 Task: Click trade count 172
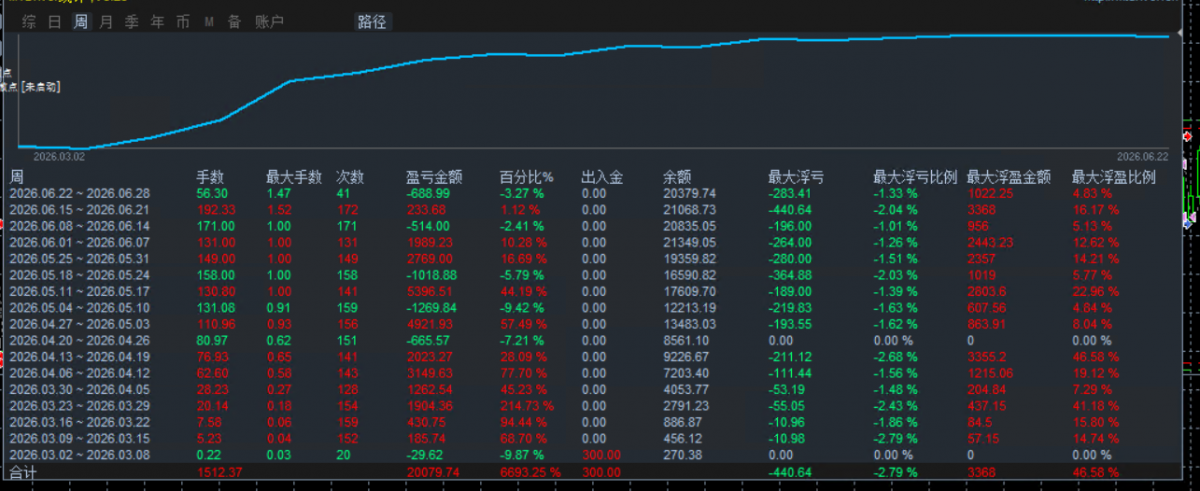click(x=347, y=210)
